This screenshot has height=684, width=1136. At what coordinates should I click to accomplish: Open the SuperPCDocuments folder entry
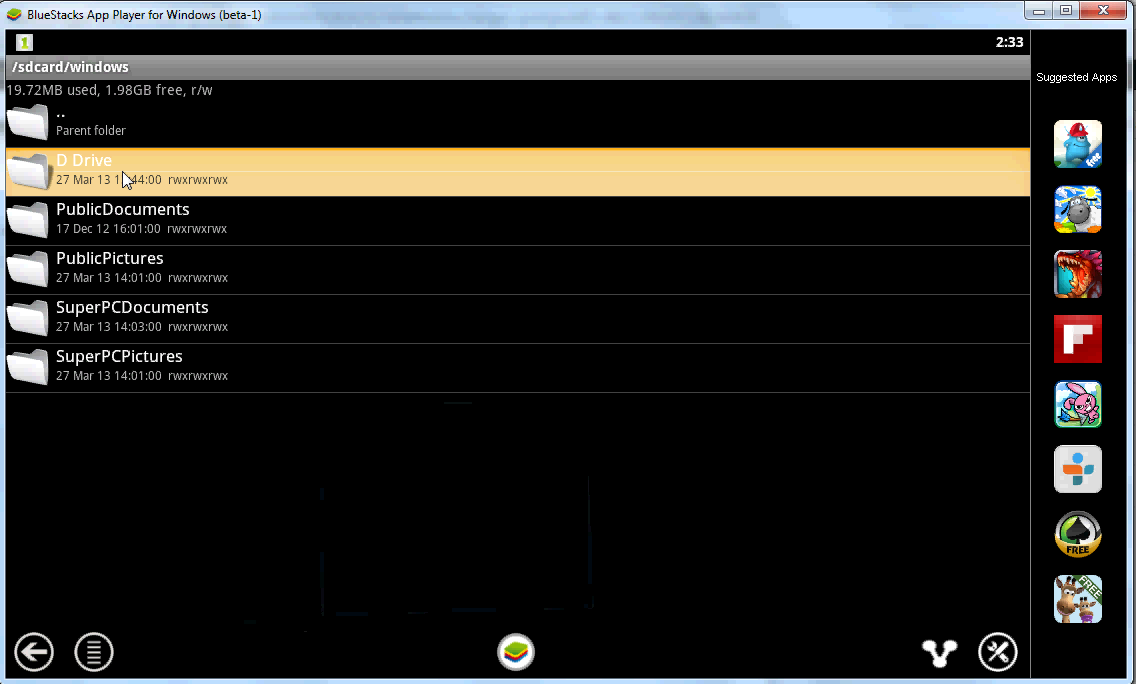point(518,319)
